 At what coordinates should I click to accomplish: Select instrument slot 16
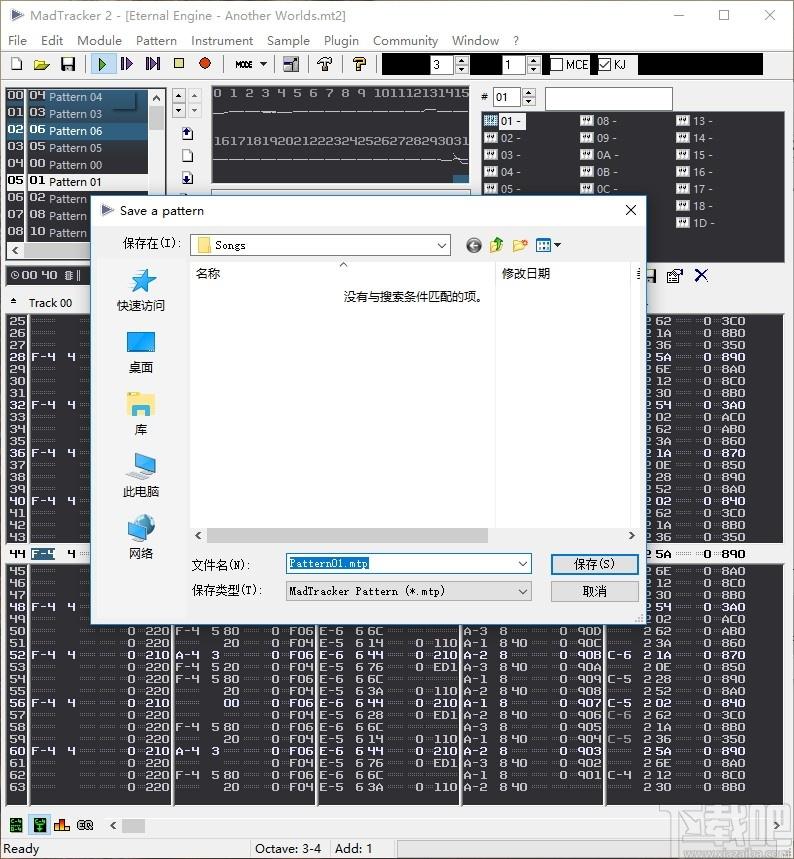pyautogui.click(x=695, y=171)
